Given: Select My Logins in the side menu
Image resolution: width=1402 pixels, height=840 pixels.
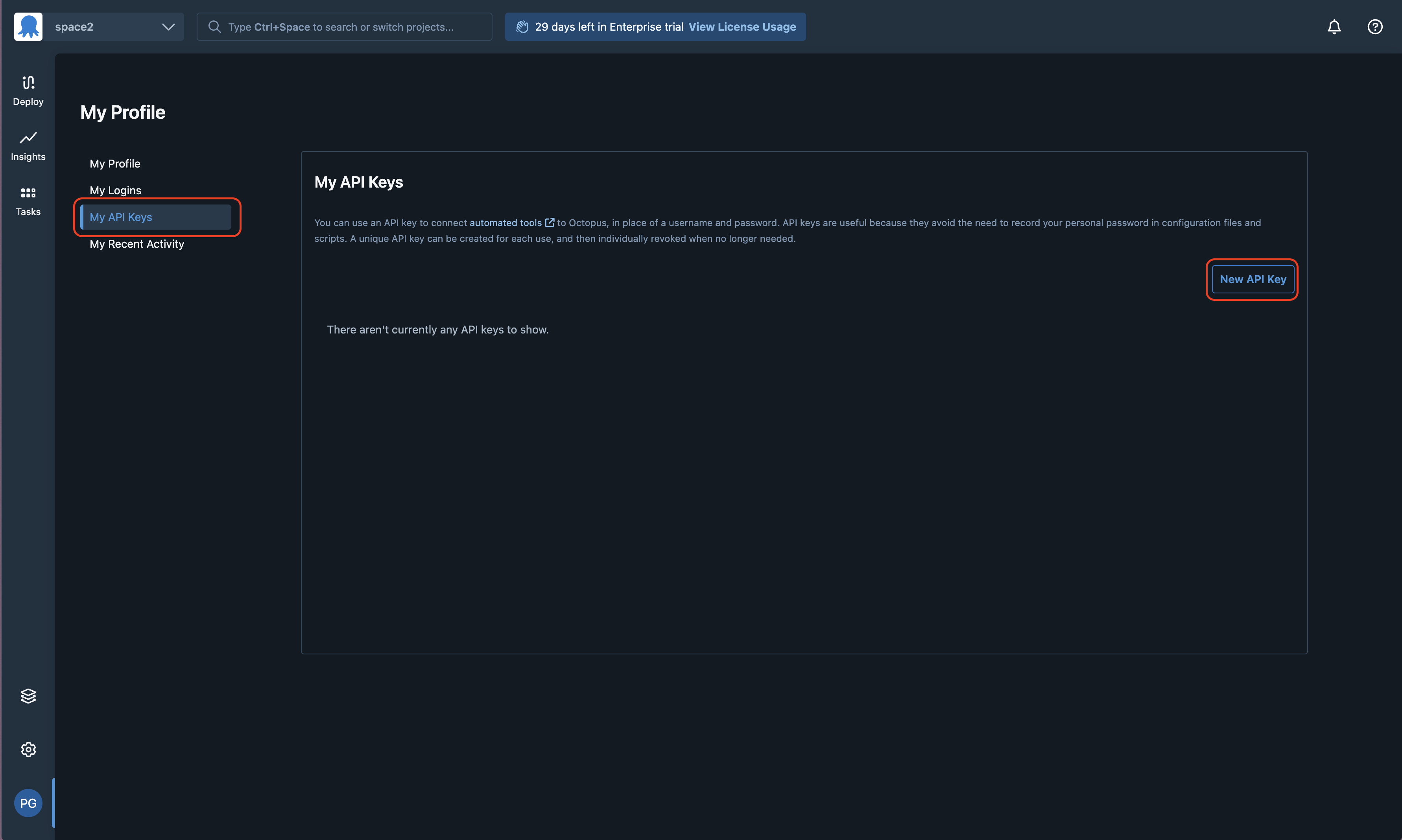Looking at the screenshot, I should (x=116, y=190).
